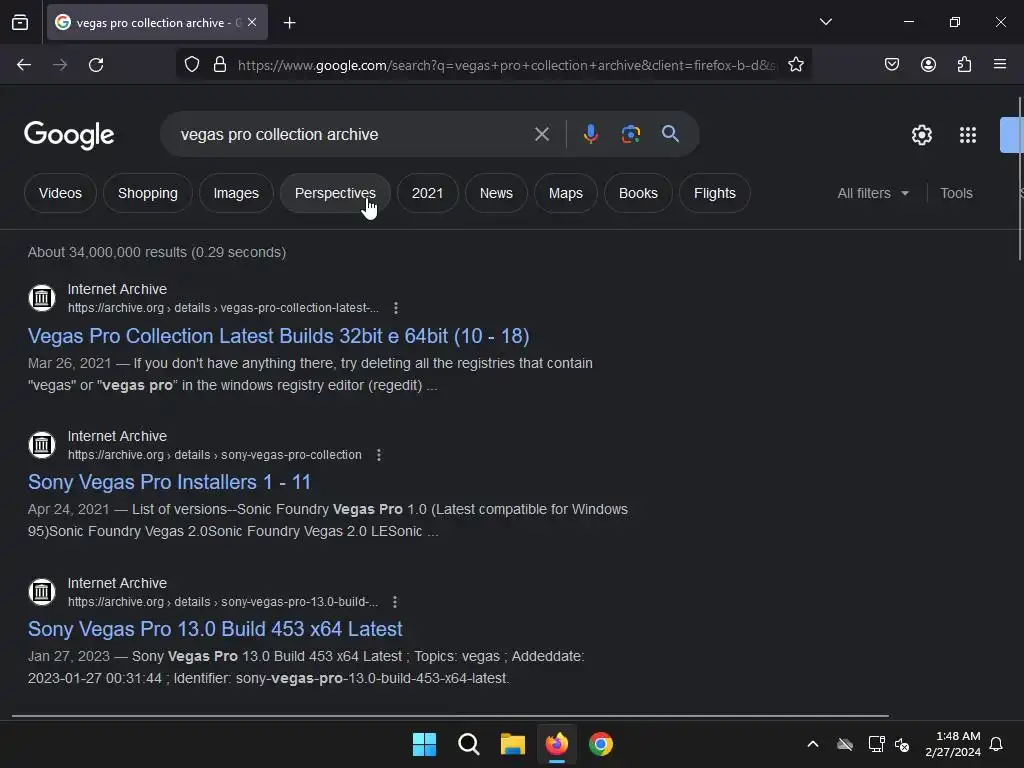1024x768 pixels.
Task: Open Sony Vegas Pro Installers 1 - 11 result
Action: (x=169, y=482)
